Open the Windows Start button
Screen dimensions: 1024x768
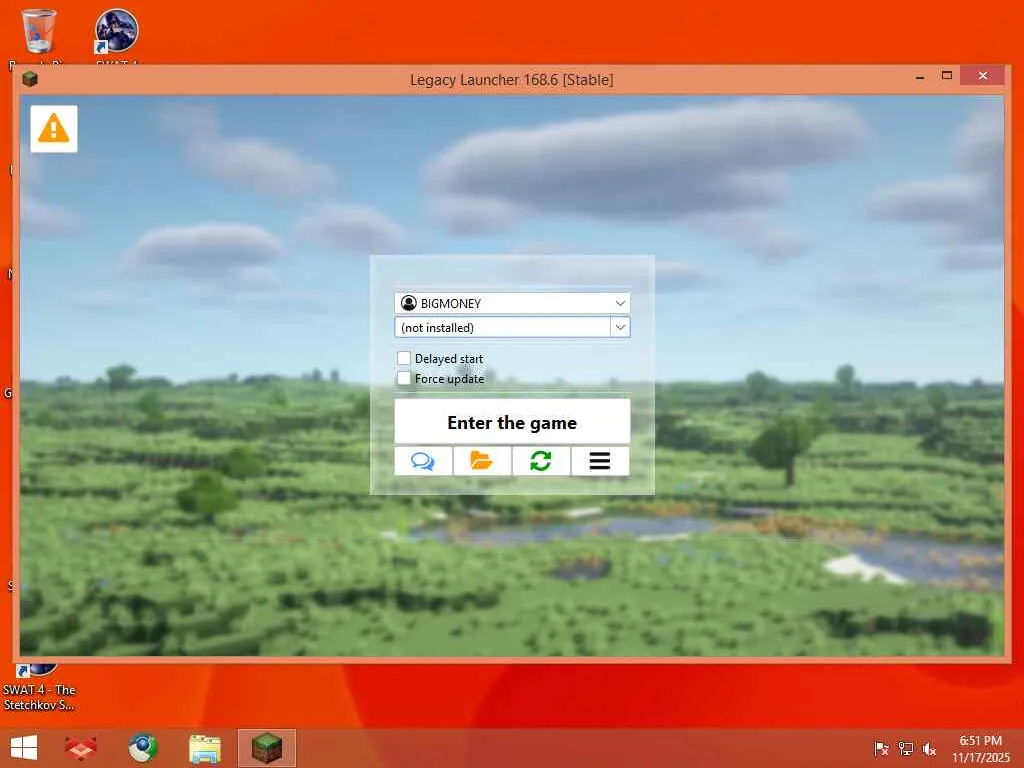click(x=24, y=748)
